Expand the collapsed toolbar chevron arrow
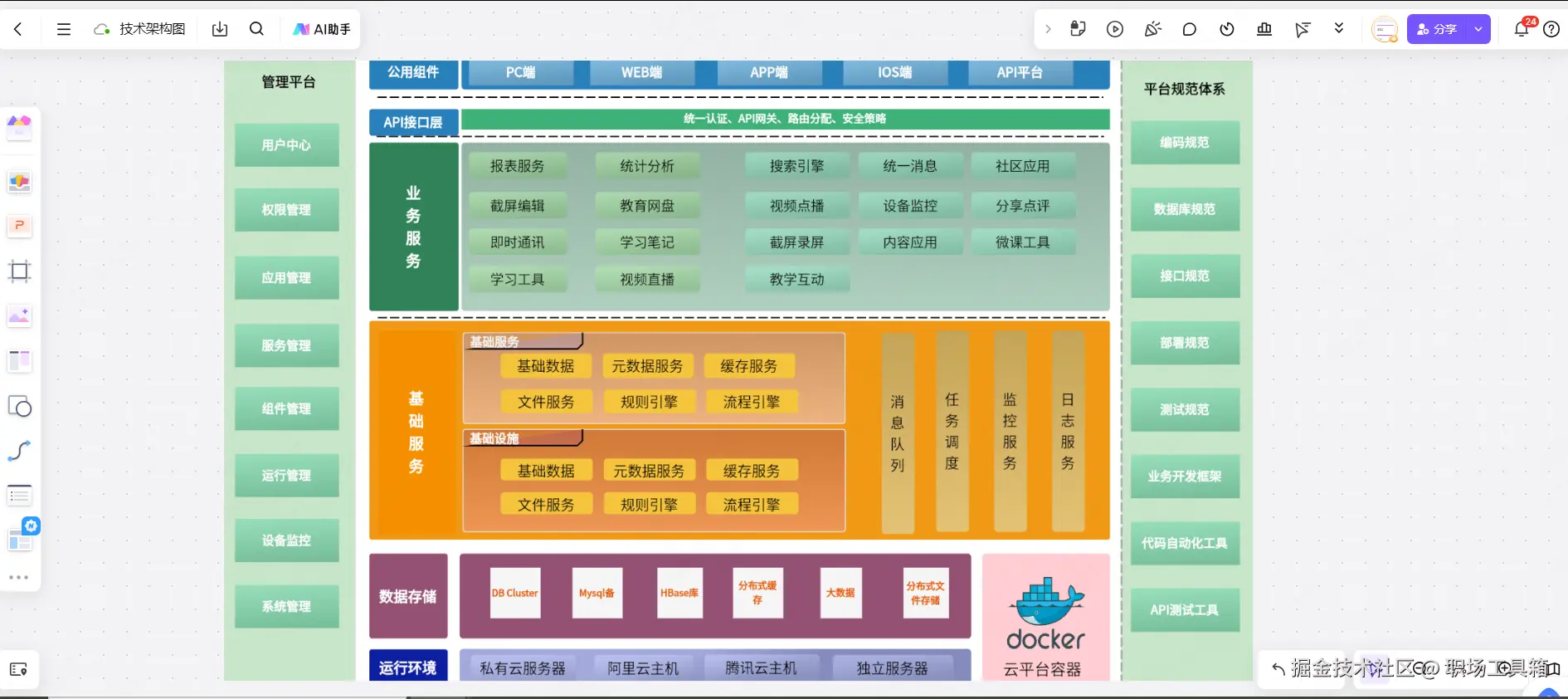 tap(1048, 29)
